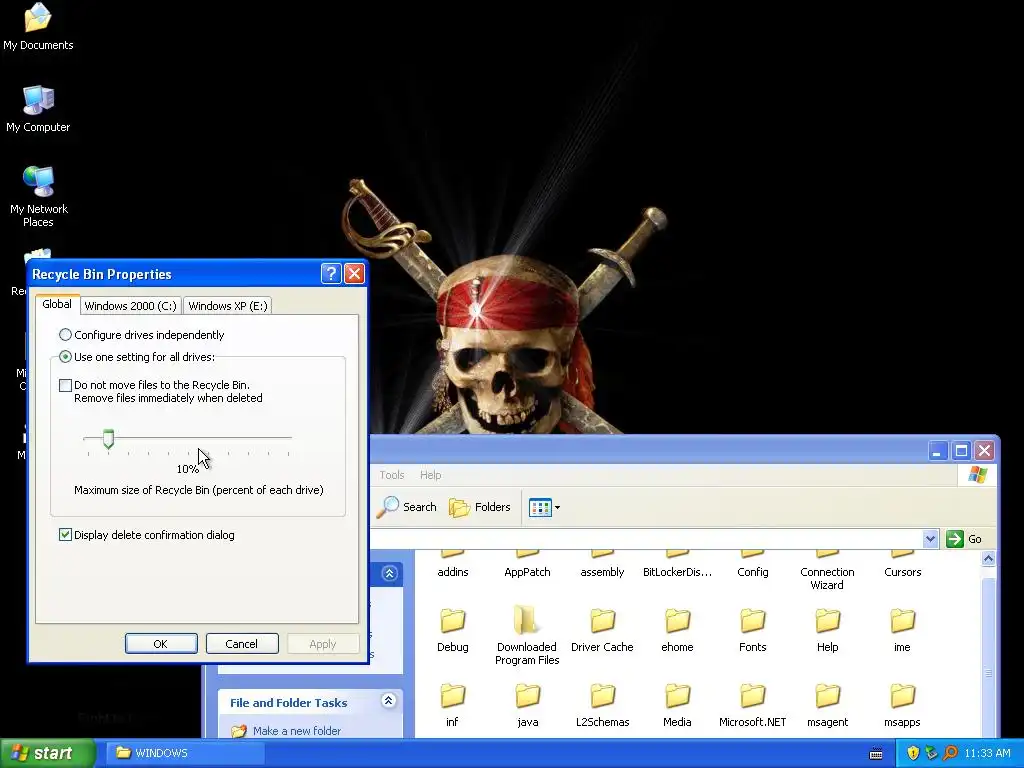Image resolution: width=1024 pixels, height=768 pixels.
Task: Select the assembly folder
Action: pos(602,565)
